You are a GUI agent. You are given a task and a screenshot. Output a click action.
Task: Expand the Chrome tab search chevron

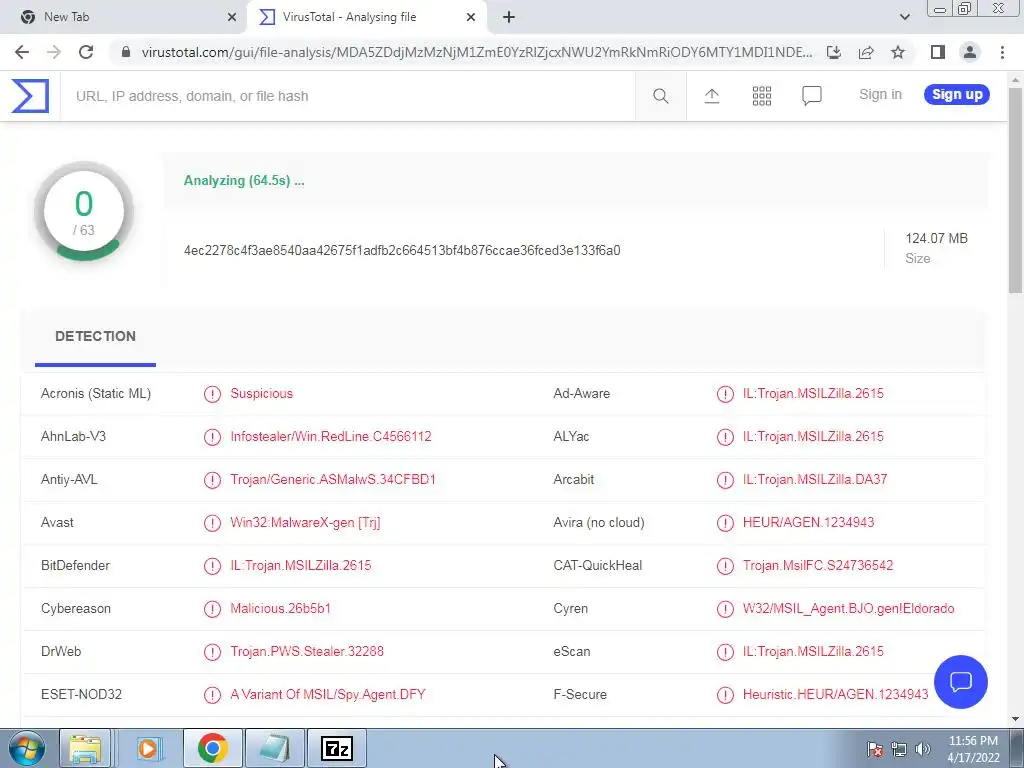pos(904,17)
